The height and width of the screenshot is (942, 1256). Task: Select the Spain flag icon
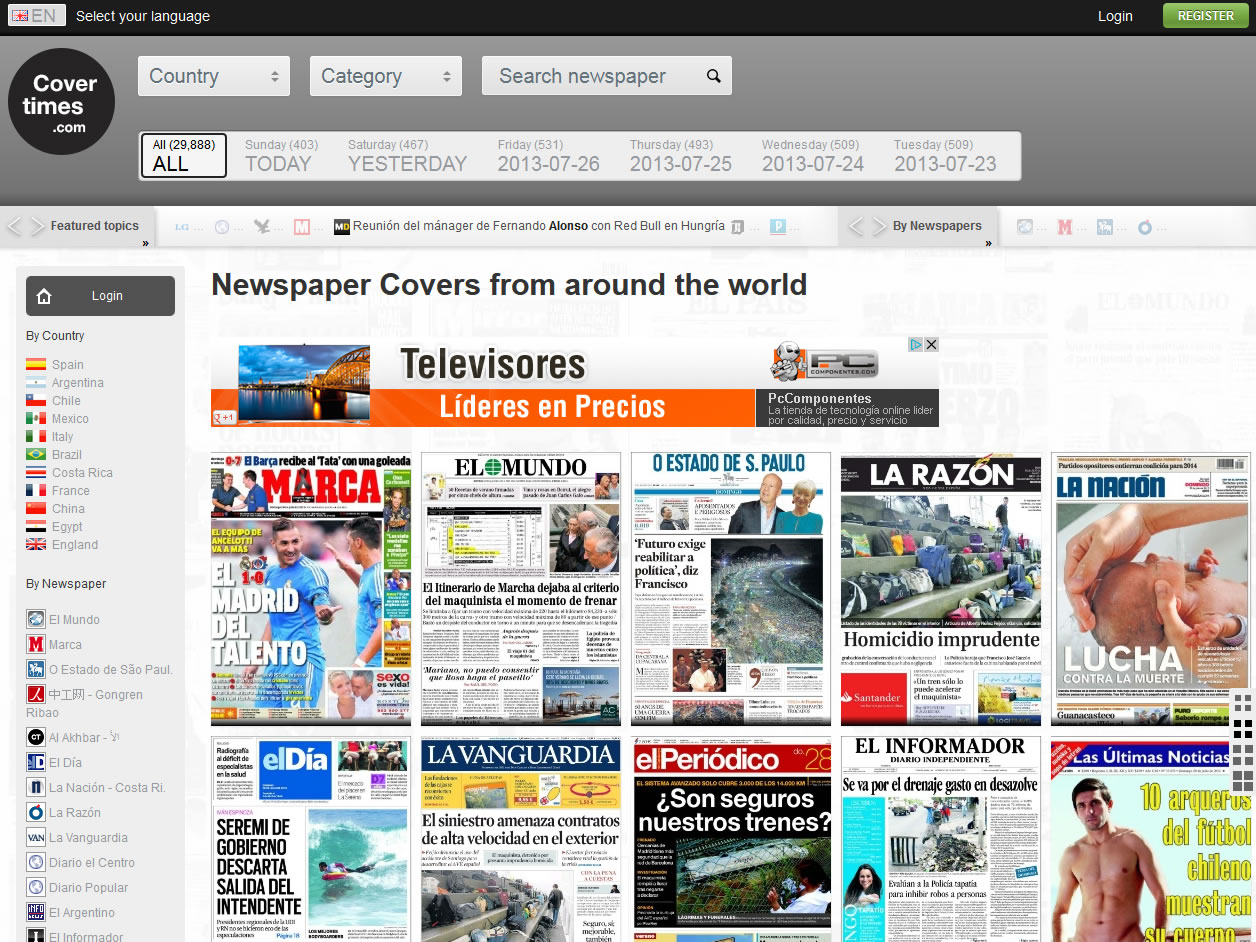36,365
